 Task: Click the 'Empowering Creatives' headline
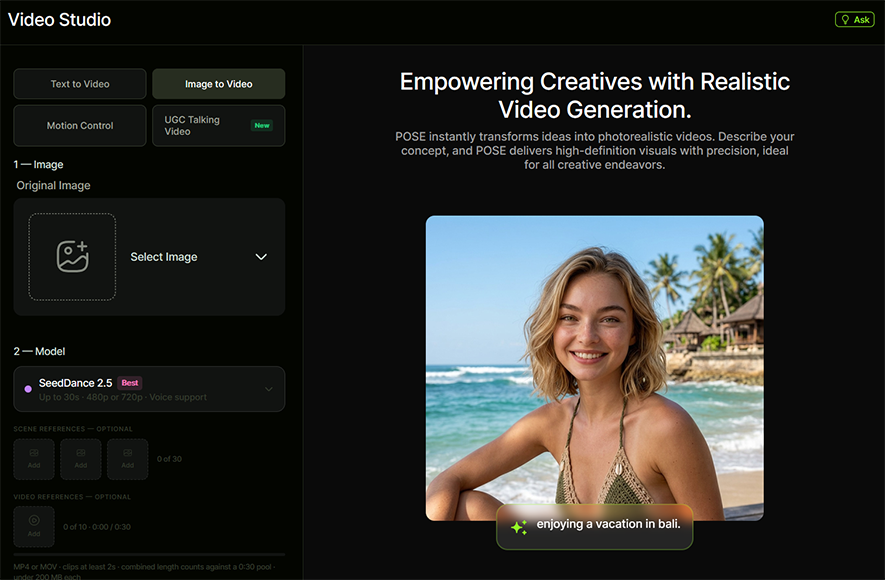click(x=594, y=95)
